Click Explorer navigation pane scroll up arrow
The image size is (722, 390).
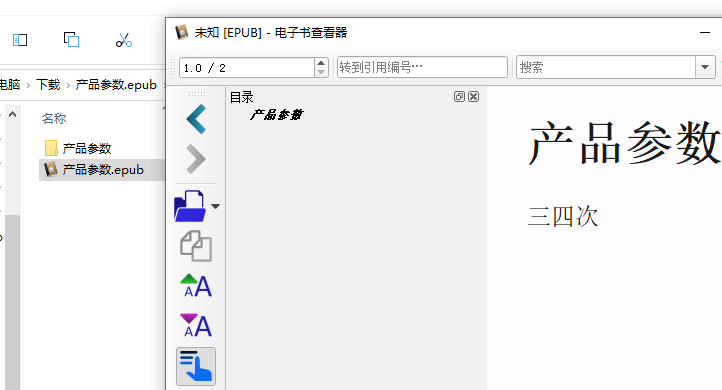13,114
